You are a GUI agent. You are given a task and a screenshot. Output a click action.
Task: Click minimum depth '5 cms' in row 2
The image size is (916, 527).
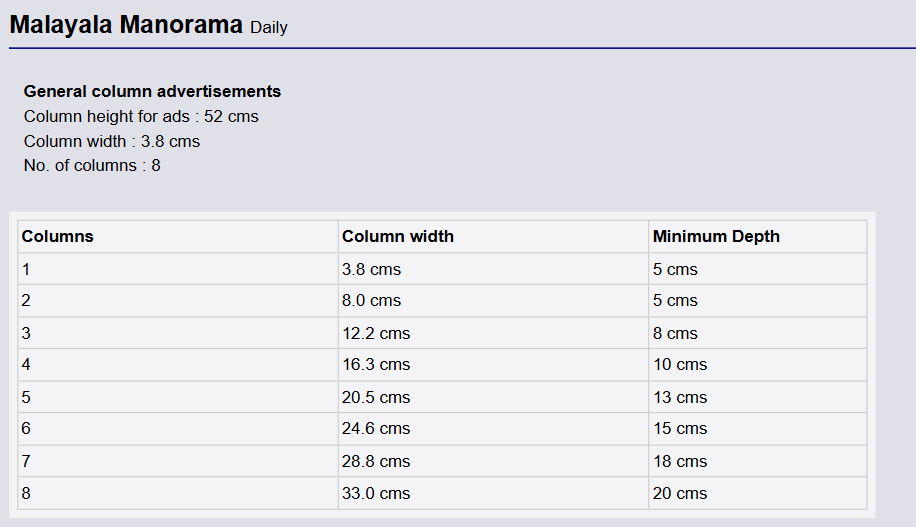coord(758,301)
